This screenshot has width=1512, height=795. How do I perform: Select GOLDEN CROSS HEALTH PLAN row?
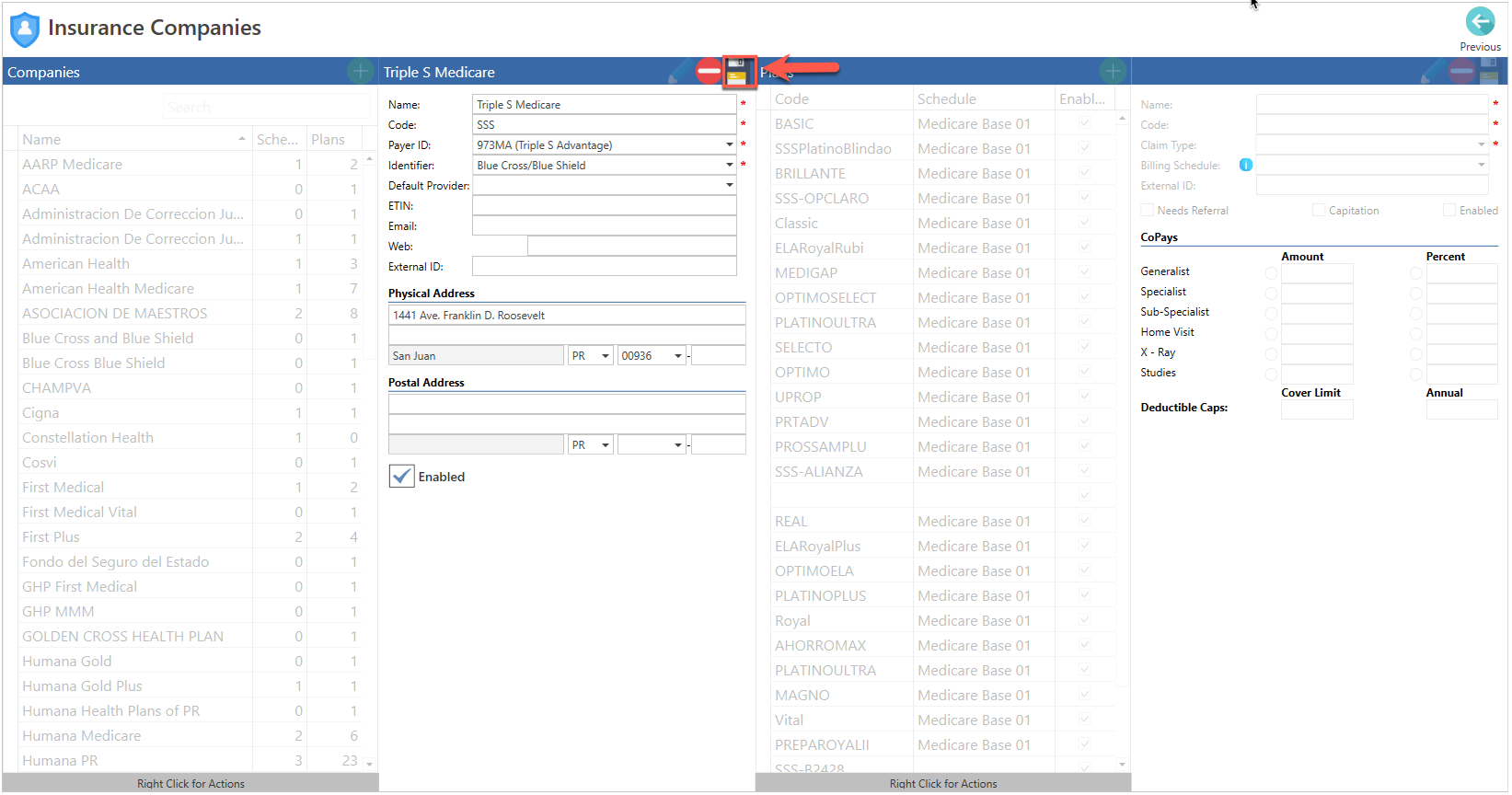(190, 636)
